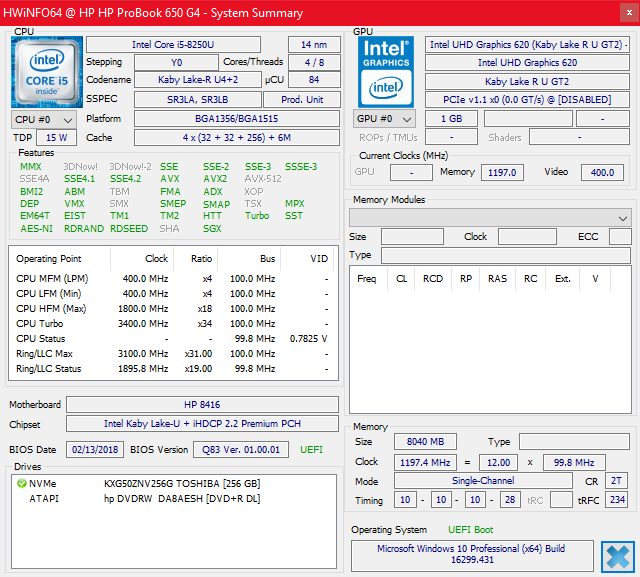Click the Intel Kaby Lake-U chipset field
This screenshot has width=640, height=577.
point(202,424)
